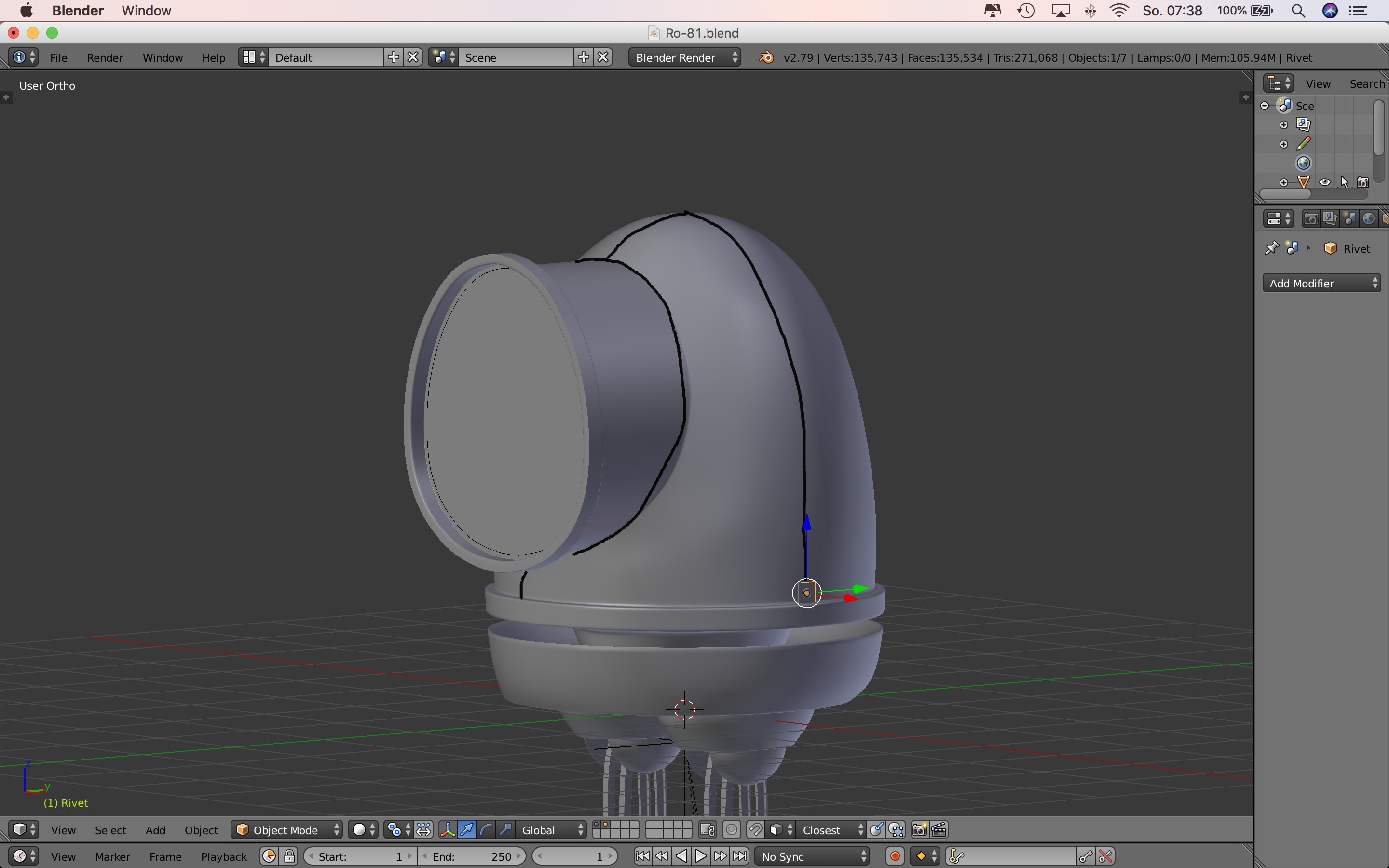Open the Render menu

105,57
